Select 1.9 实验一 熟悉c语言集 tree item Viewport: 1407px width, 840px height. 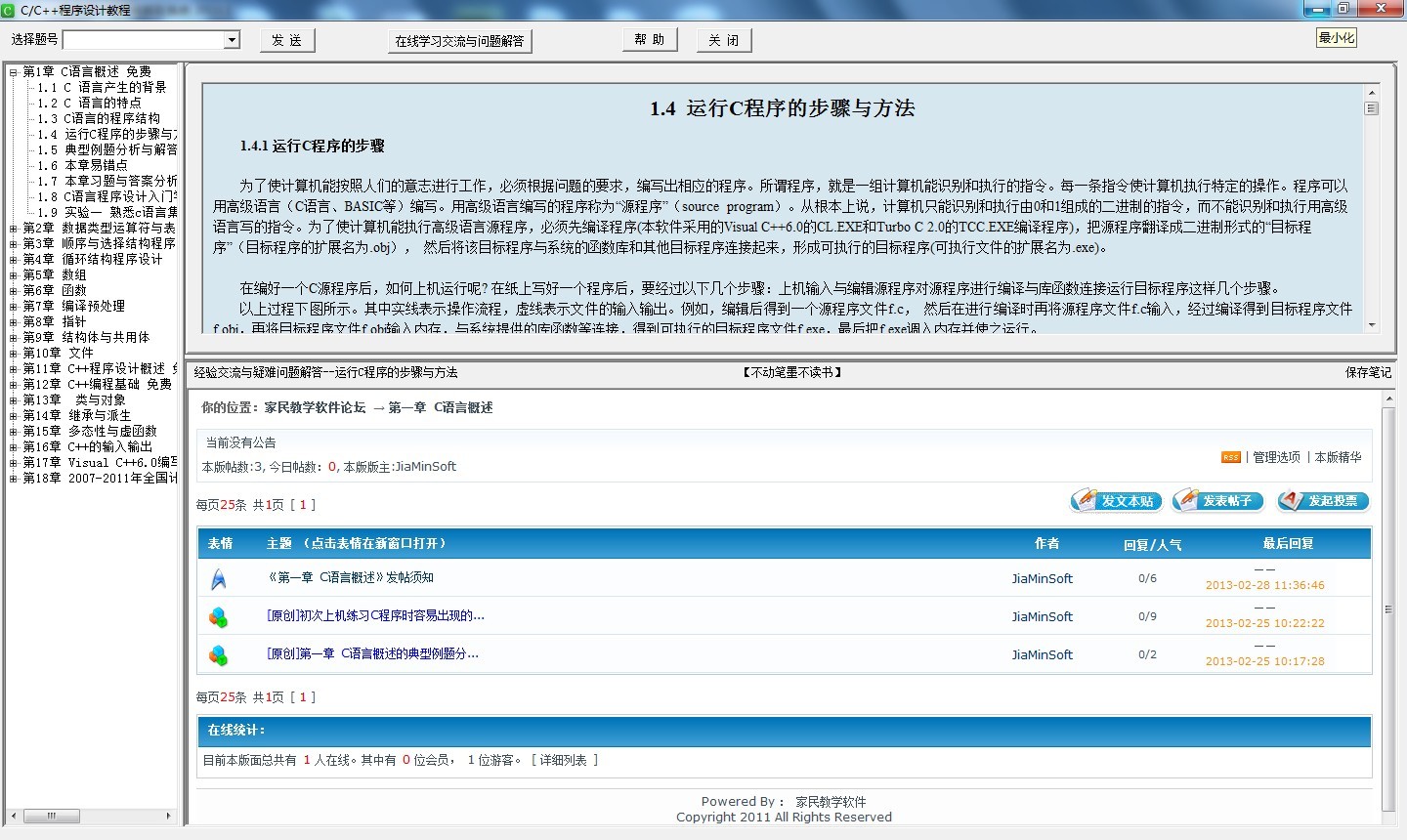pyautogui.click(x=107, y=212)
